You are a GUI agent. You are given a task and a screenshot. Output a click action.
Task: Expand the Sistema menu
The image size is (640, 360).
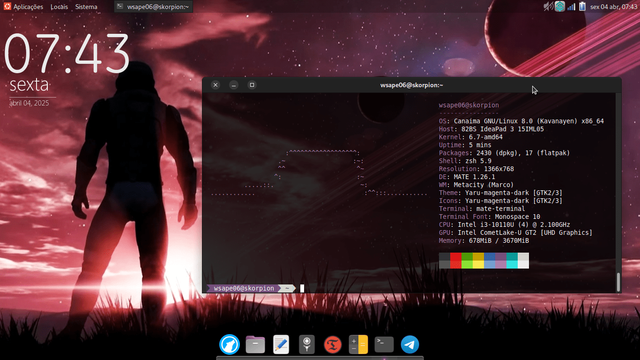pos(86,7)
